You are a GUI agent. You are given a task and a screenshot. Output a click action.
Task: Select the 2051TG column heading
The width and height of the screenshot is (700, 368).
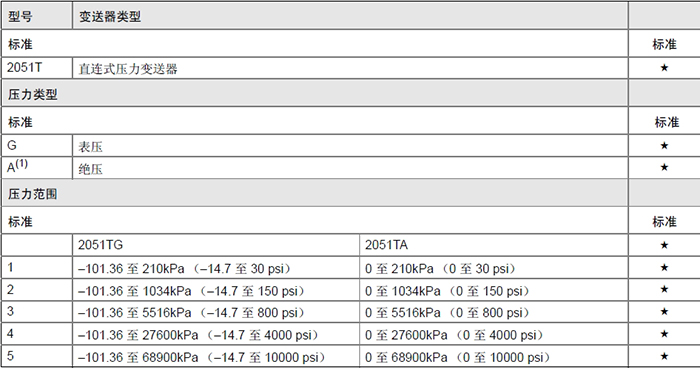point(100,245)
